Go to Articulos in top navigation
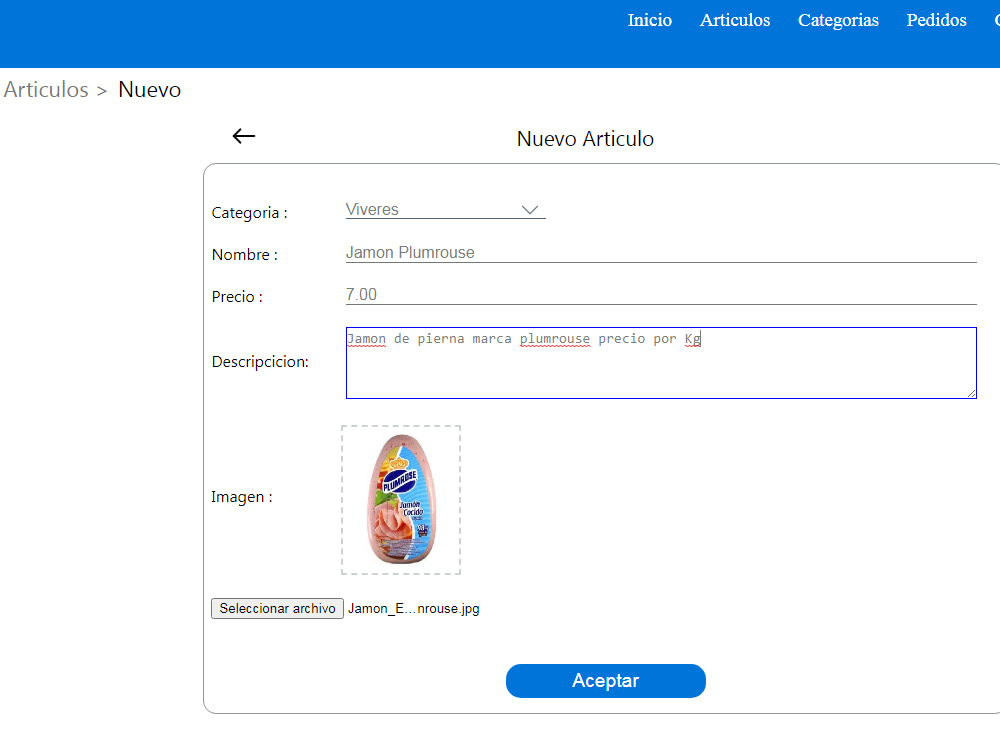Viewport: 1000px width, 750px height. [735, 20]
